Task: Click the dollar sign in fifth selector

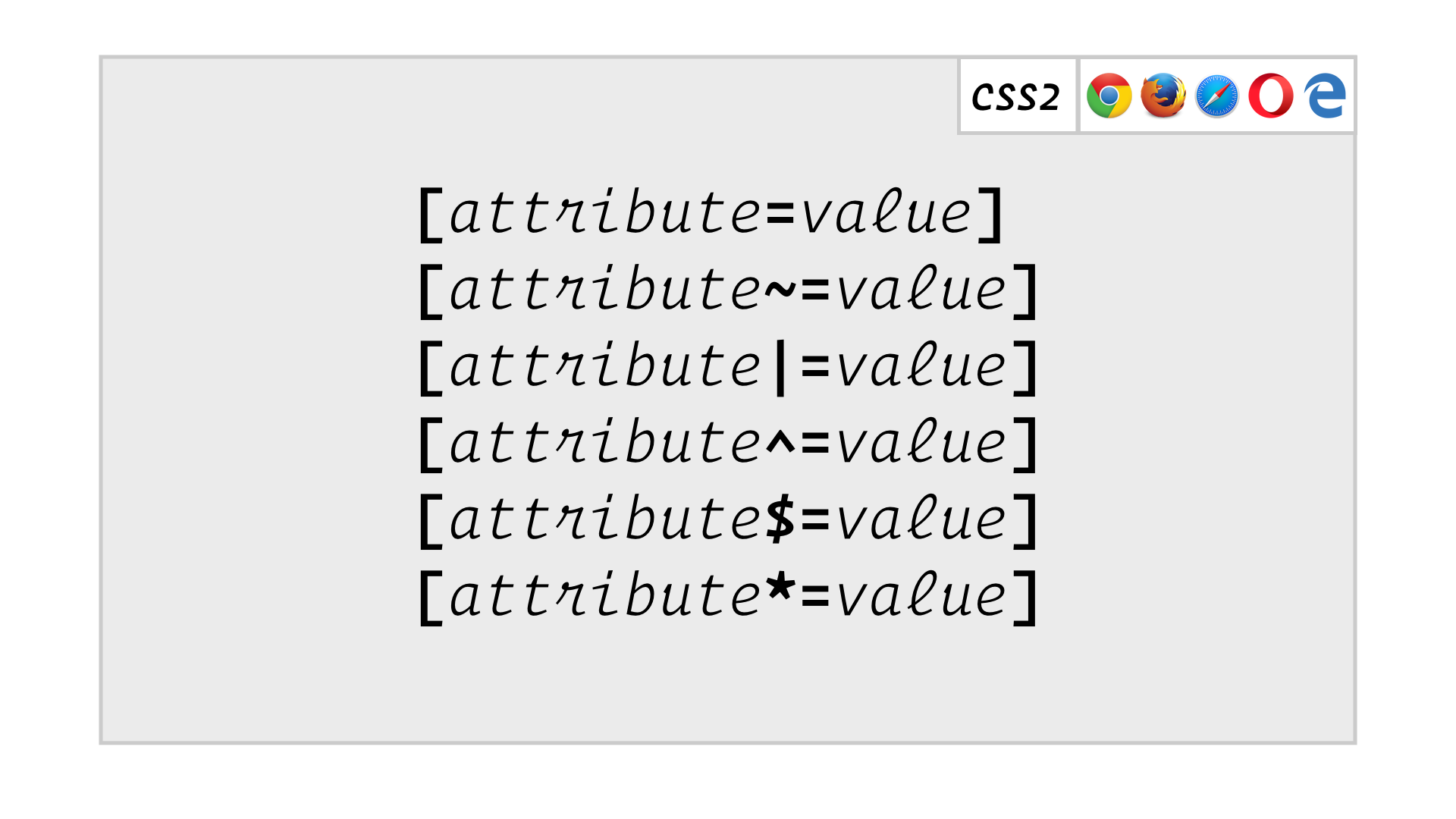Action: click(x=780, y=519)
